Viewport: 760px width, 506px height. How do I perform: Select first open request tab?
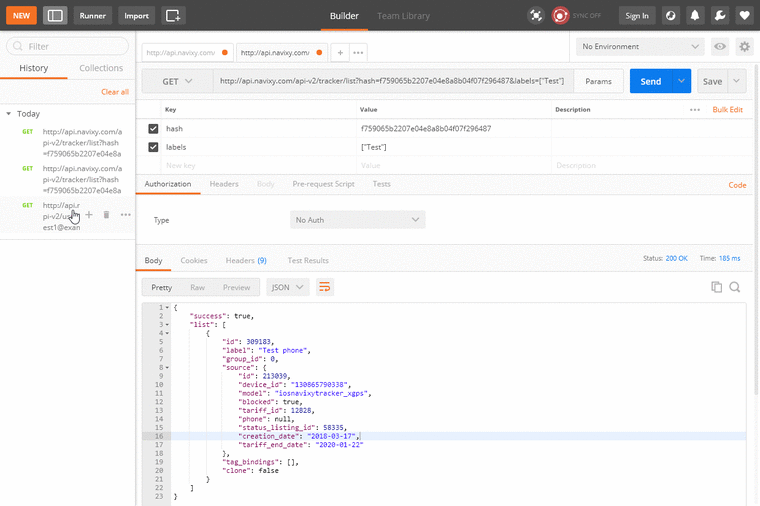tap(187, 52)
